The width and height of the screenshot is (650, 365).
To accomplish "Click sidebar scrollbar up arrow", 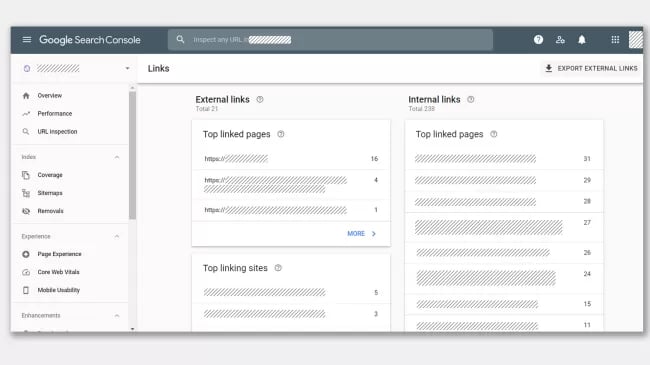I will point(132,88).
